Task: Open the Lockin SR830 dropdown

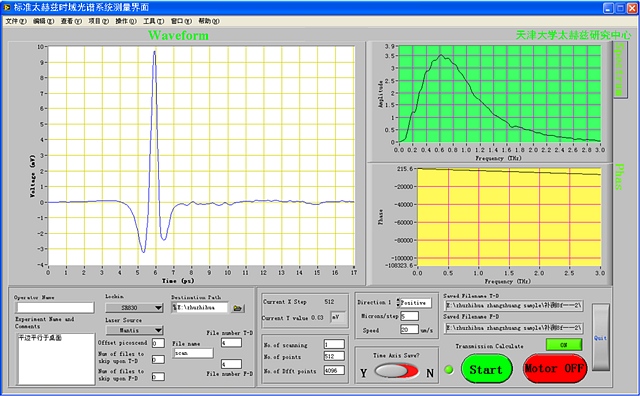Action: [x=134, y=307]
